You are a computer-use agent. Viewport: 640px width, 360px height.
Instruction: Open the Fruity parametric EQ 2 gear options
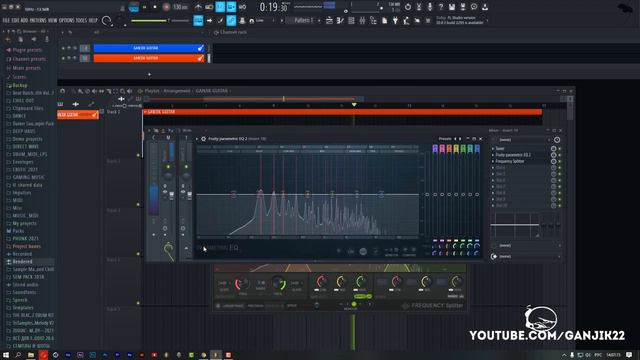tap(203, 139)
